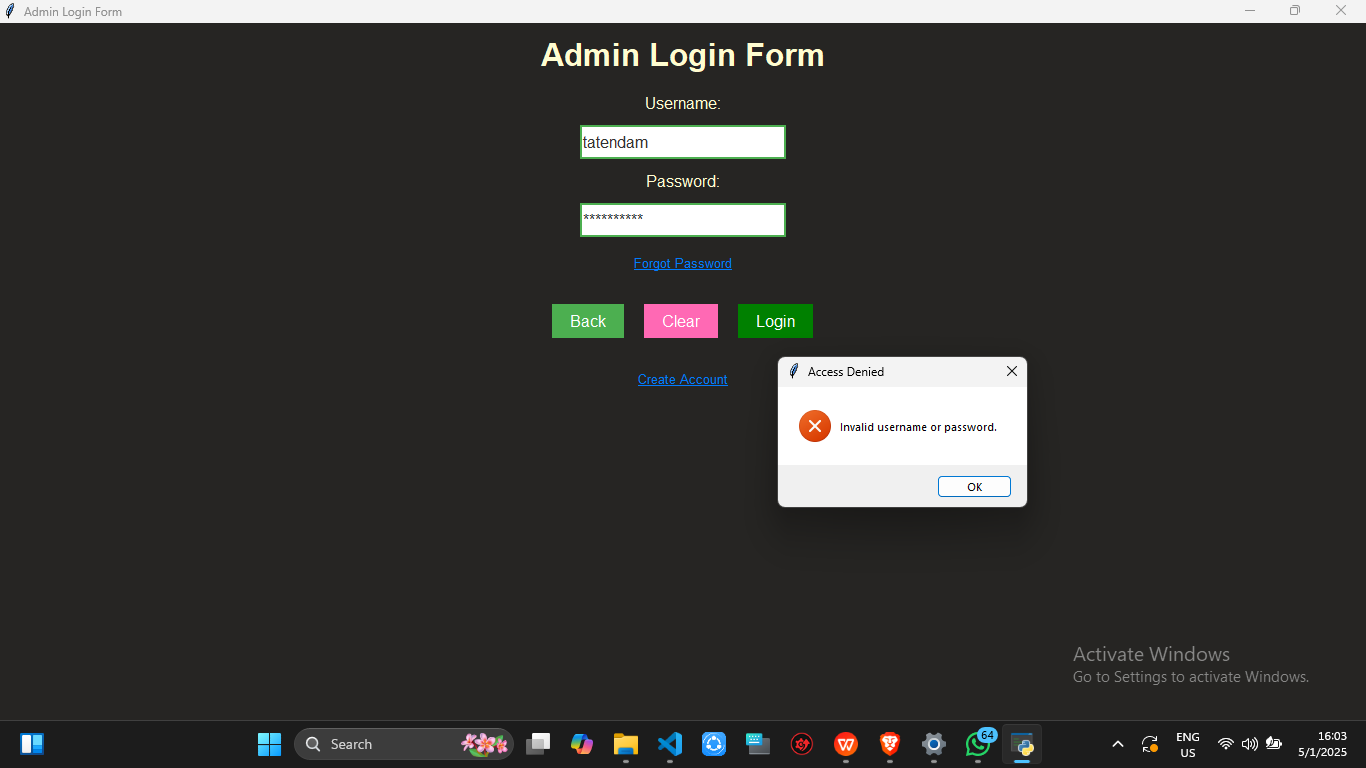Click the green Back button
This screenshot has width=1366, height=768.
click(x=588, y=321)
